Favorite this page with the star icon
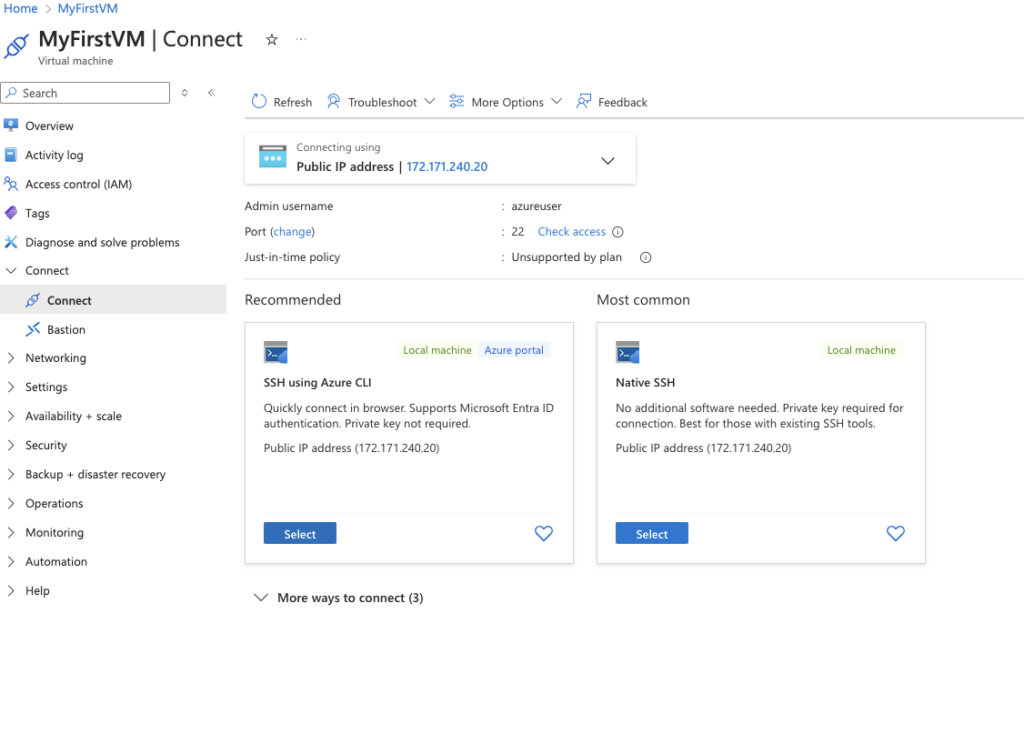This screenshot has width=1024, height=744. pos(272,40)
